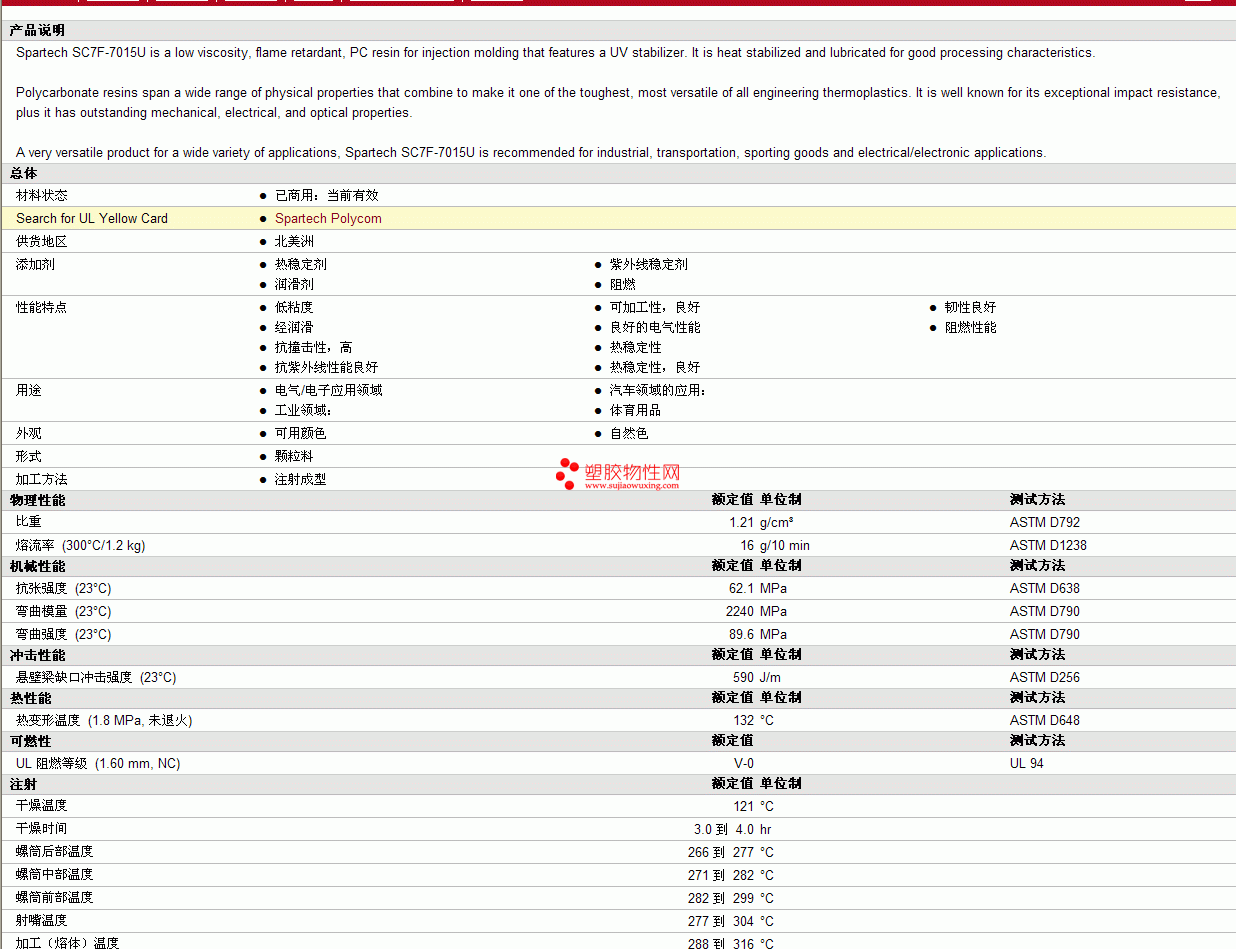Click the 'V-0' flame rating value
This screenshot has width=1236, height=949.
[744, 763]
